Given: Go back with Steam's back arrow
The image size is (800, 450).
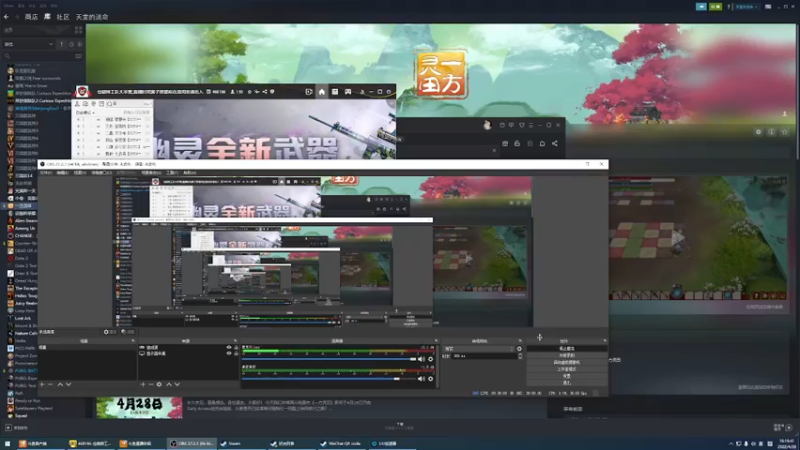Looking at the screenshot, I should point(6,17).
